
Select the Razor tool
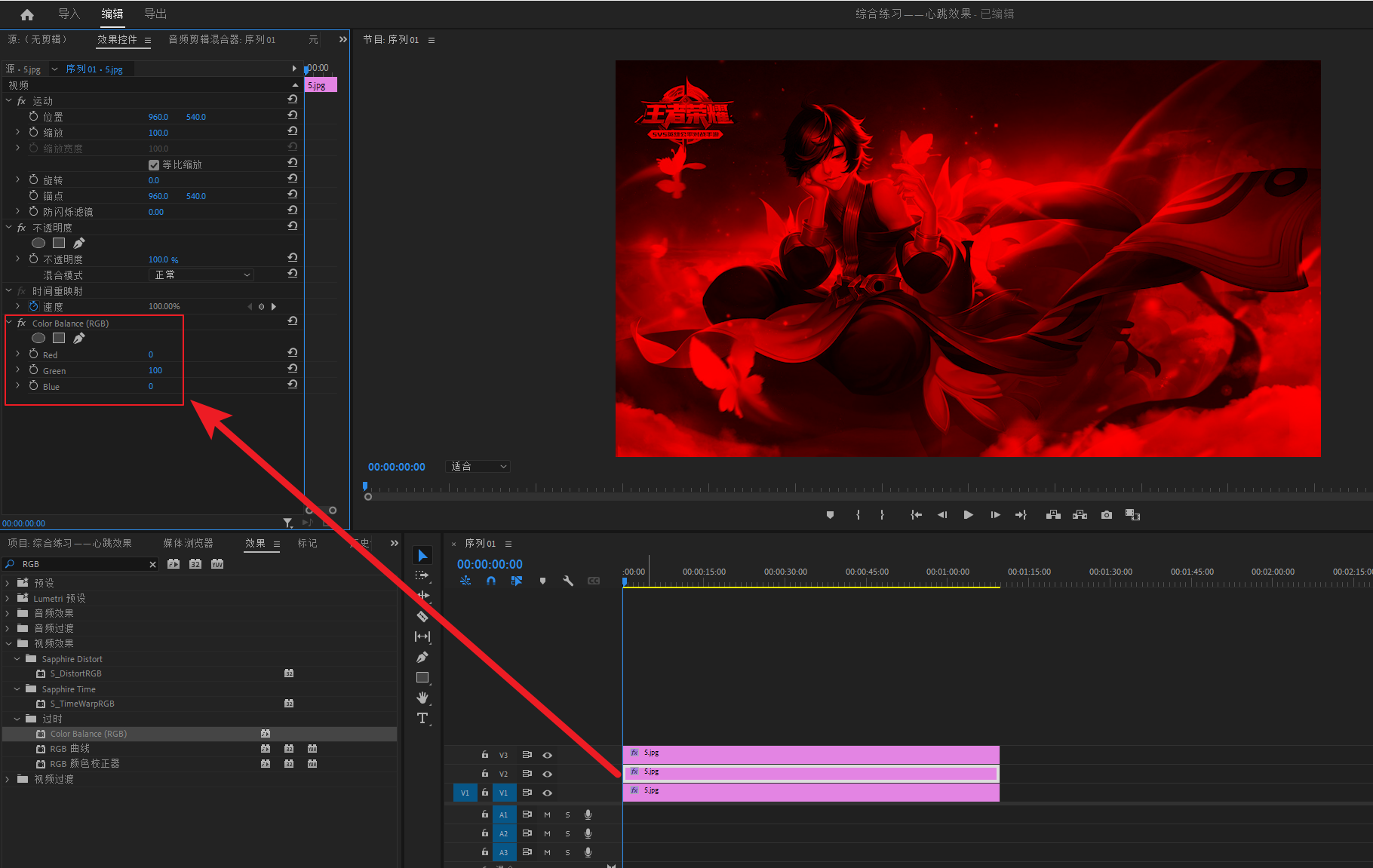(x=422, y=616)
